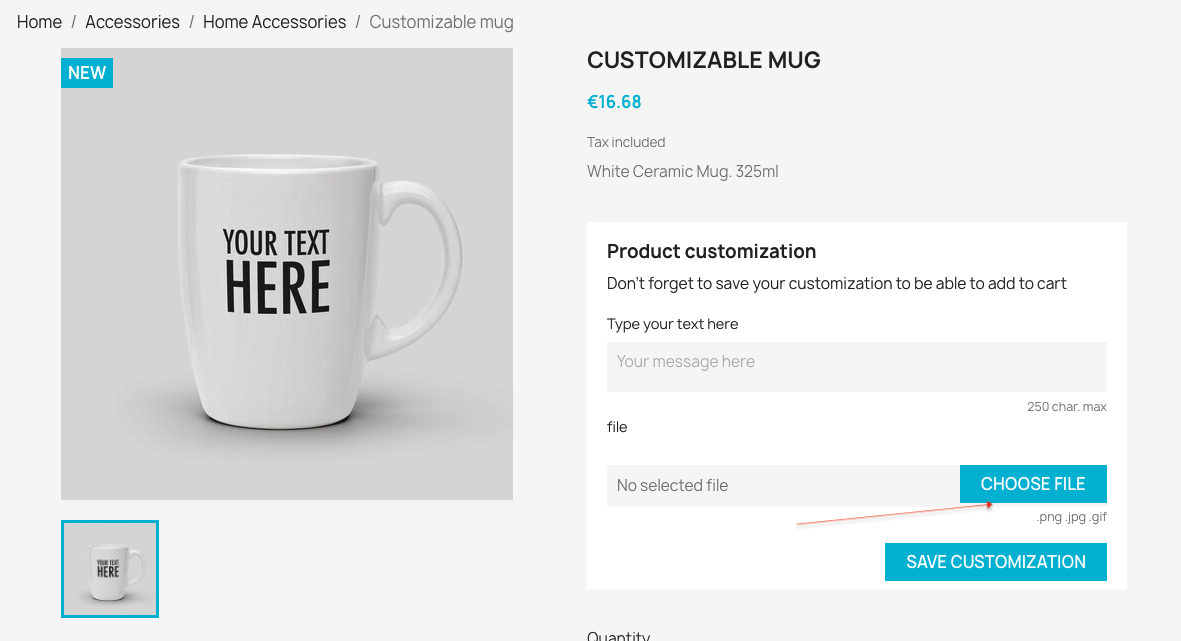Open the Accessories breadcrumb link

(132, 21)
